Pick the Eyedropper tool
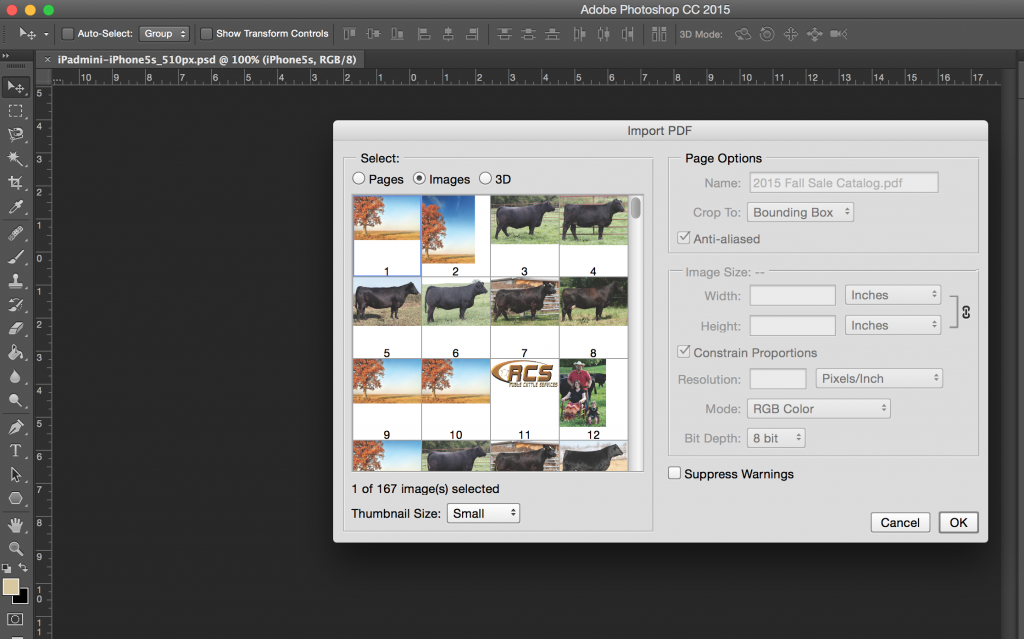This screenshot has width=1024, height=639. pos(16,208)
